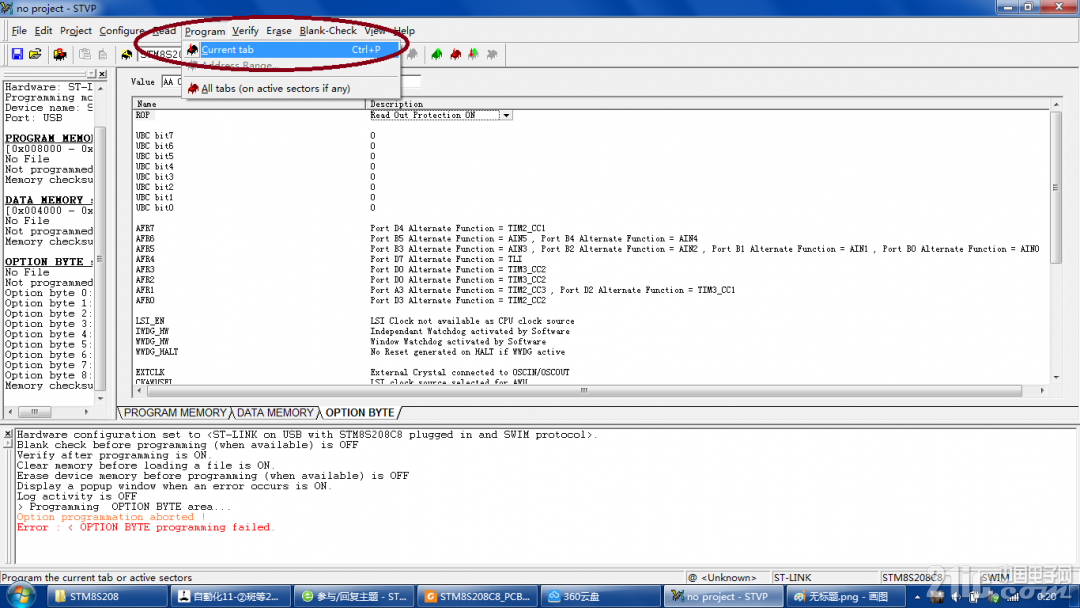Click the Description column header
The image size is (1080, 608).
[x=707, y=104]
